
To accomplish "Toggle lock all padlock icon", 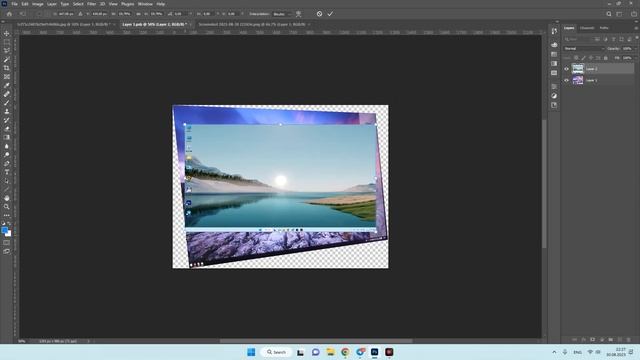I will (606, 58).
